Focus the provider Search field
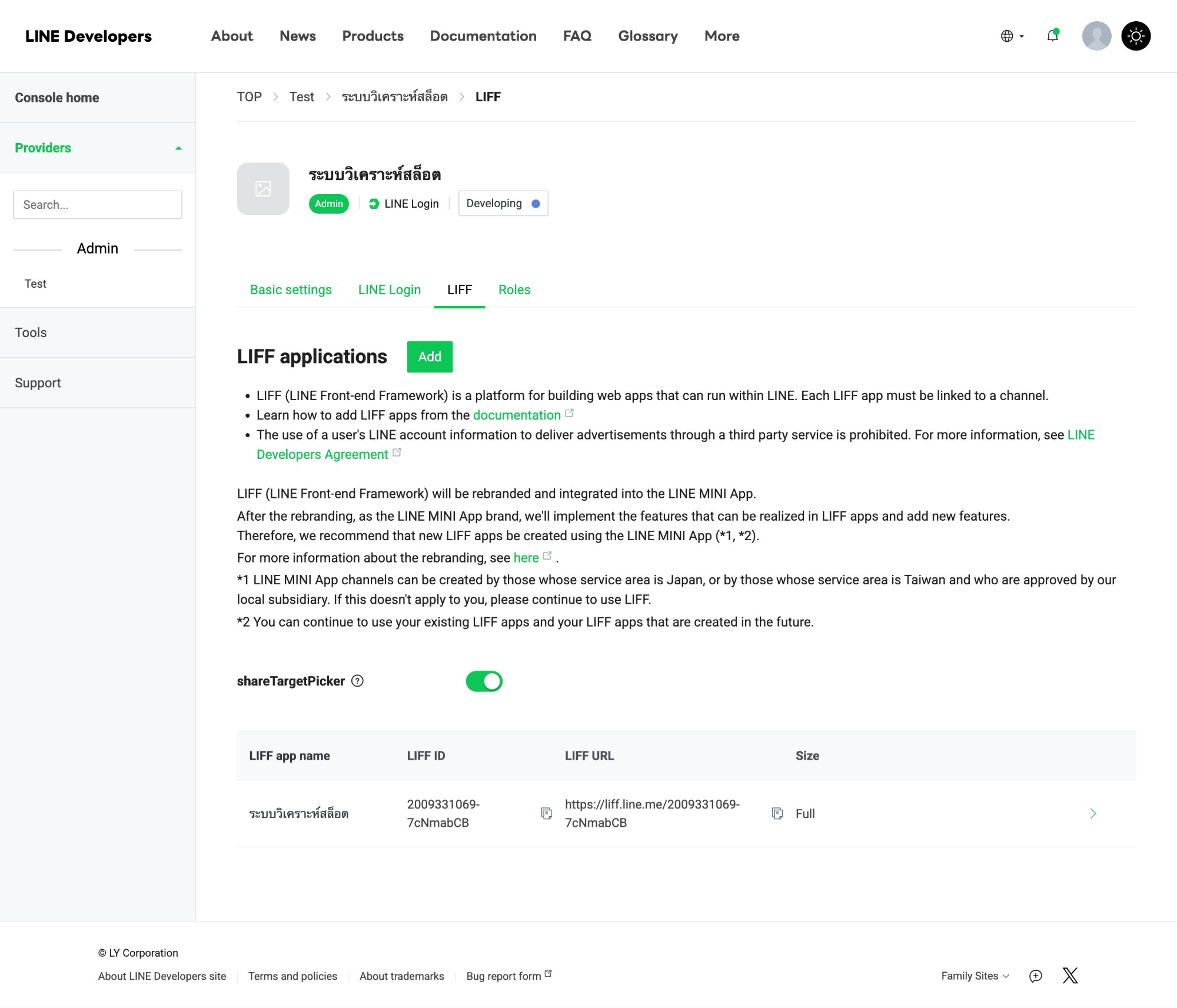Image resolution: width=1177 pixels, height=1008 pixels. (98, 205)
